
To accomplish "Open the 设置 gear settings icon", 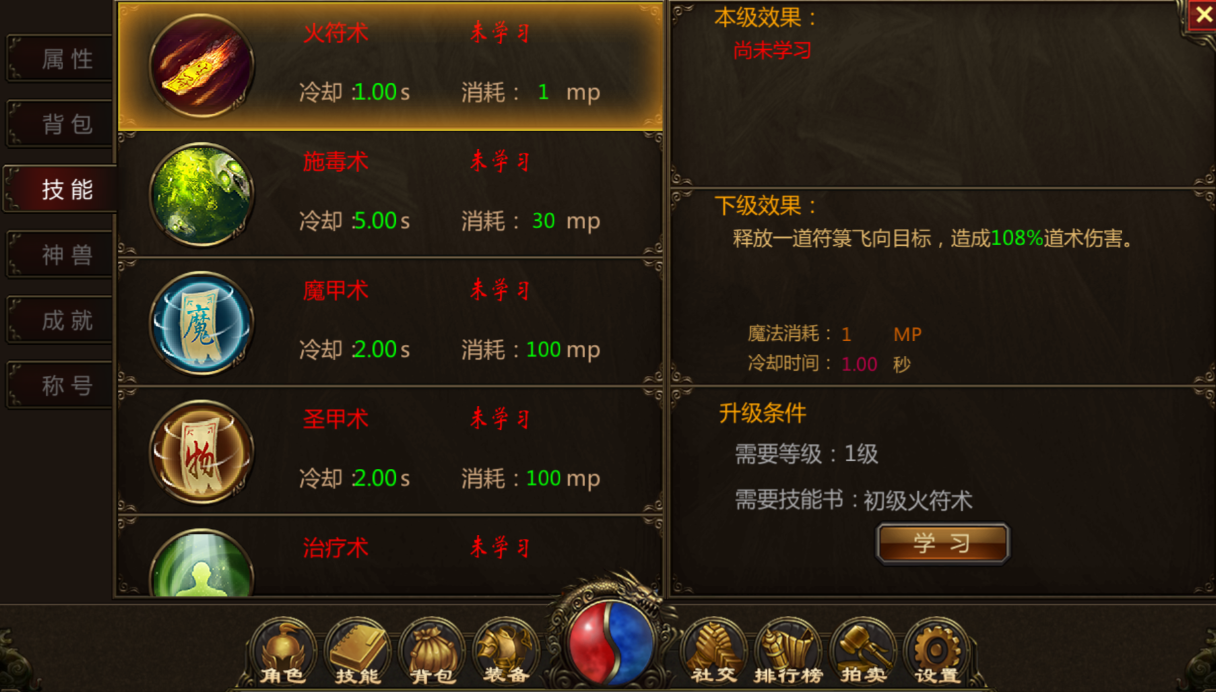I will (937, 652).
